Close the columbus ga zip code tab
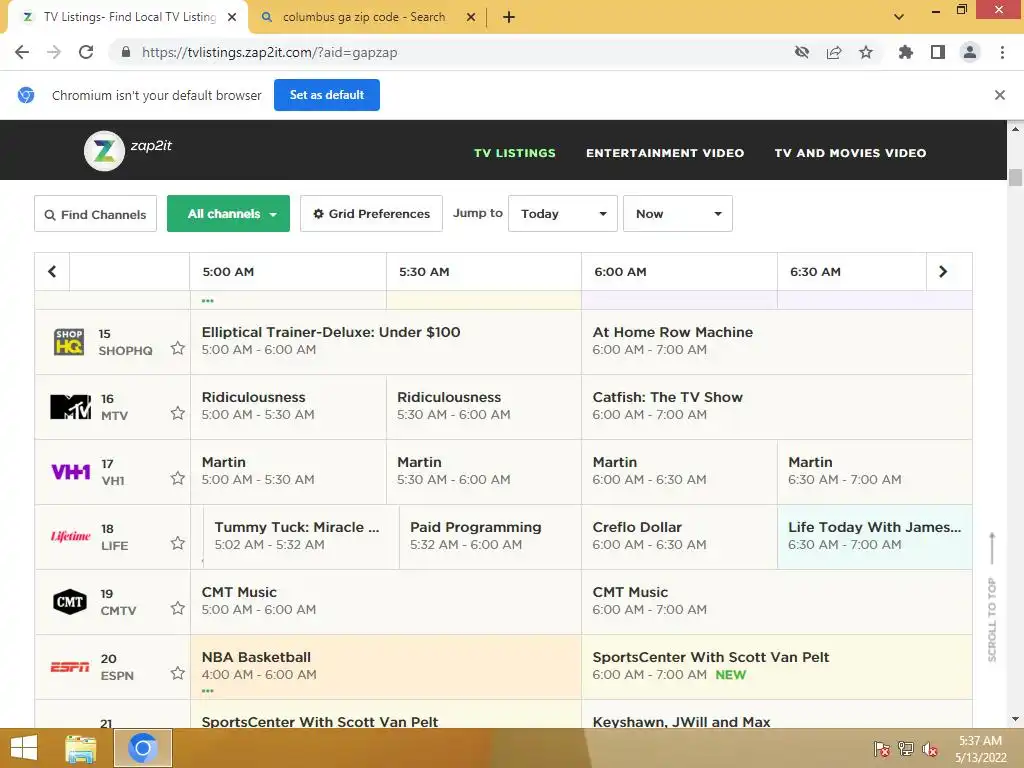 pos(471,17)
